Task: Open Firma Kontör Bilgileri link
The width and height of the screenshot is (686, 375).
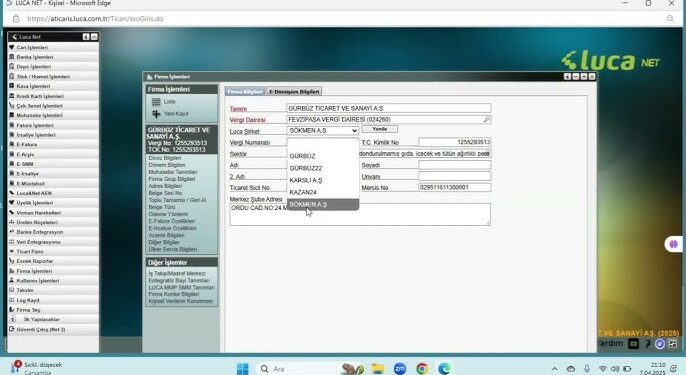Action: point(174,294)
